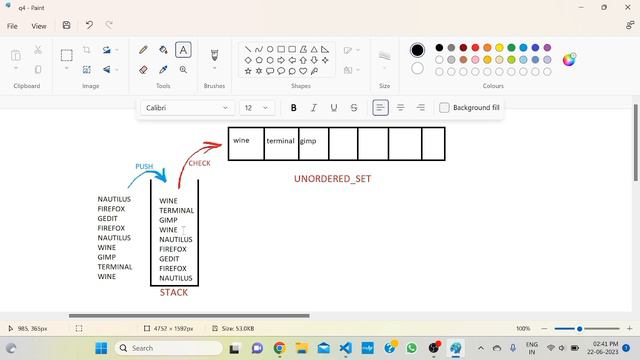Click the zoom in plus button
Viewport: 640px width, 360px height.
[x=629, y=328]
